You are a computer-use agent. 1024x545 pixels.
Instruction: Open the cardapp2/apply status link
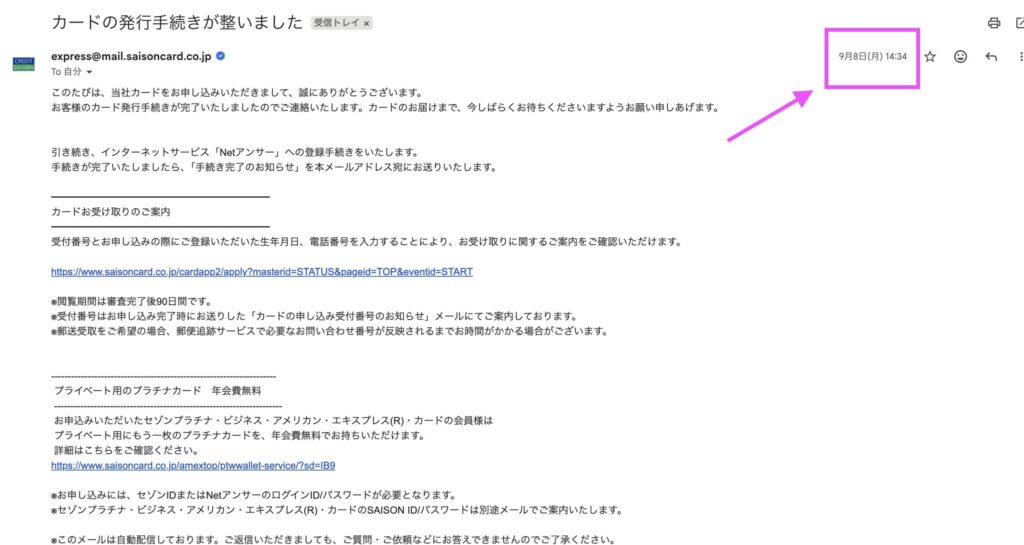262,272
